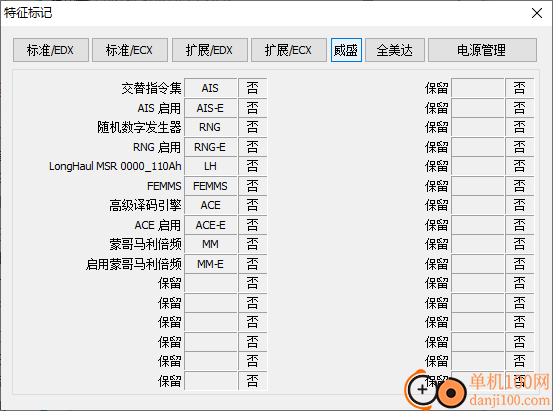The height and width of the screenshot is (411, 553).
Task: Click 否 value next to AIS
Action: (253, 88)
